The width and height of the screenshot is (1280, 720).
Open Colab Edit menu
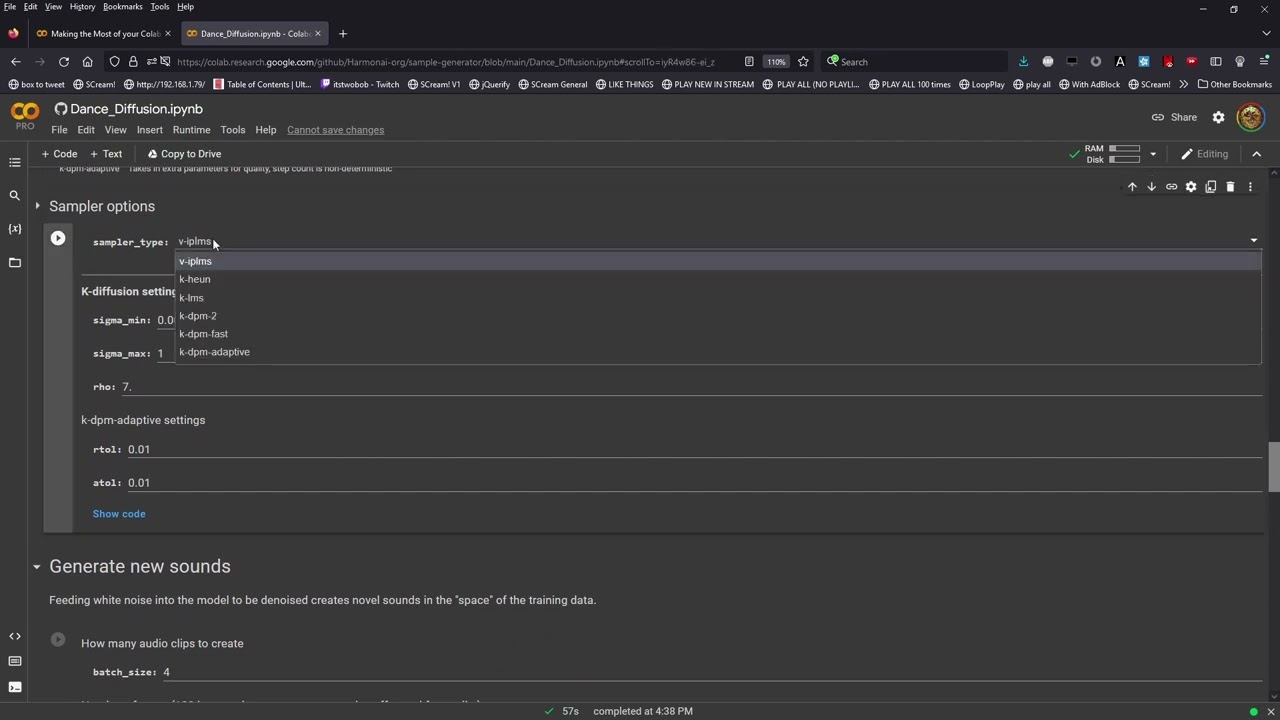click(x=86, y=130)
